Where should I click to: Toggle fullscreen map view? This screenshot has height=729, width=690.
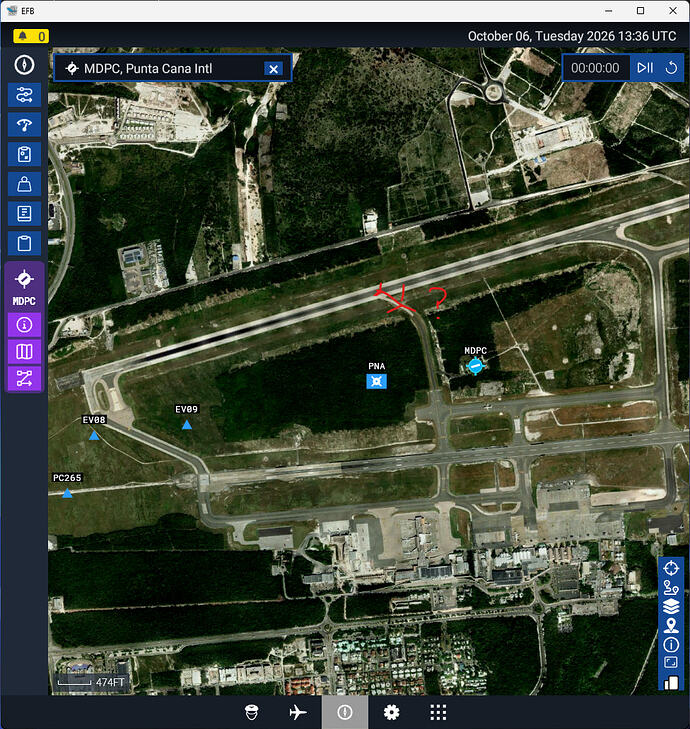click(x=670, y=662)
